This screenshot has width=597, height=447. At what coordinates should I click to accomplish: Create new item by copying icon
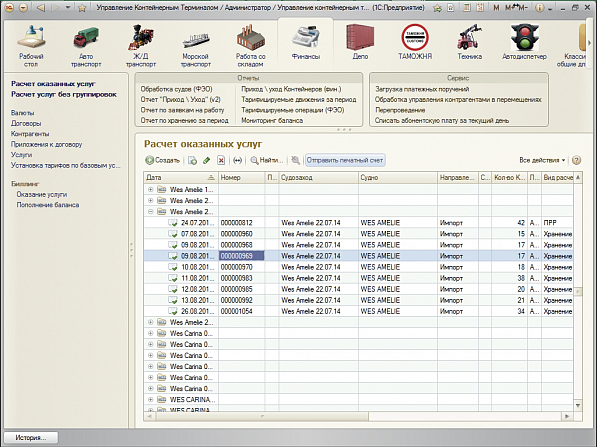(x=193, y=160)
